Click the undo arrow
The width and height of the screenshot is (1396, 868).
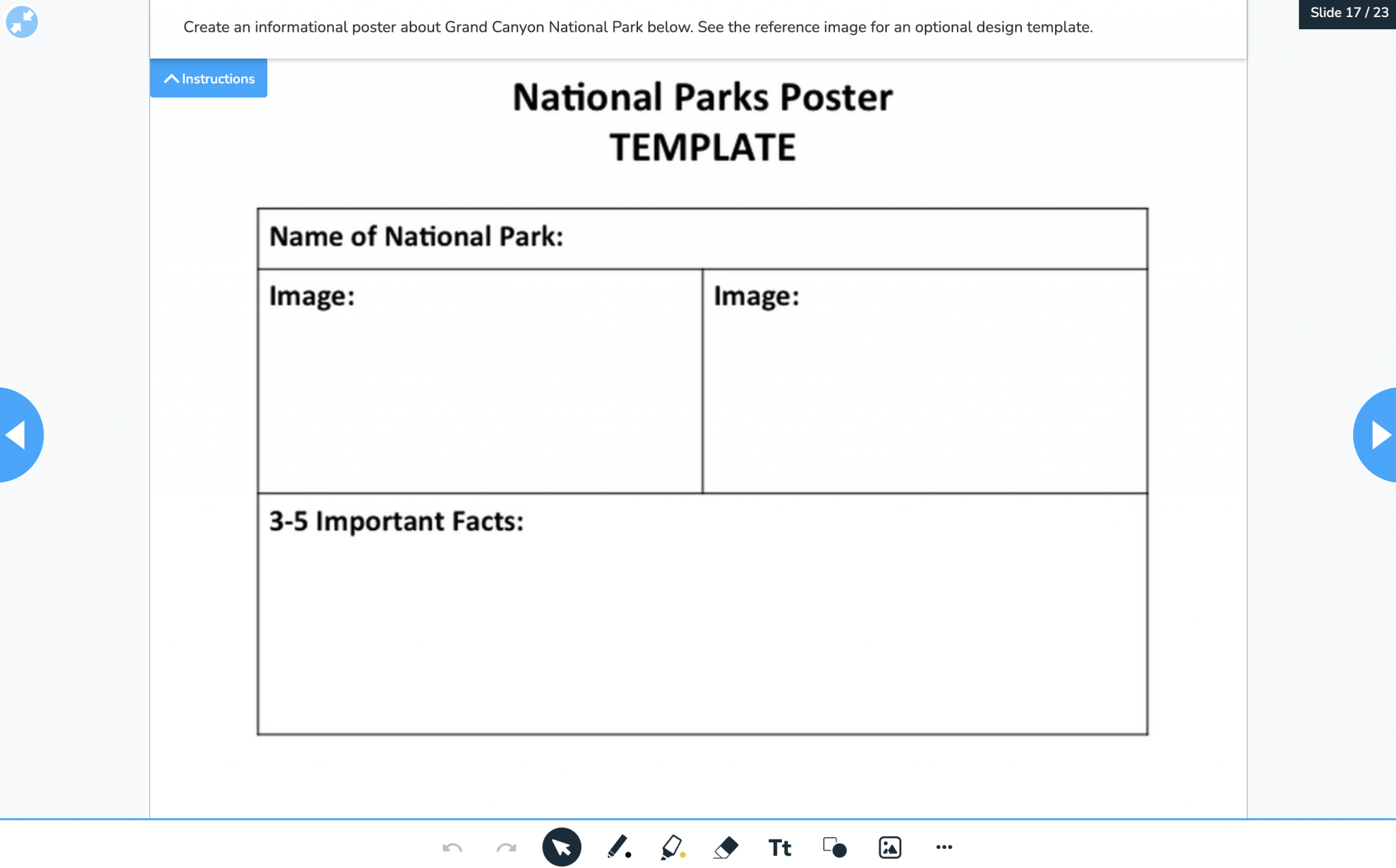453,848
